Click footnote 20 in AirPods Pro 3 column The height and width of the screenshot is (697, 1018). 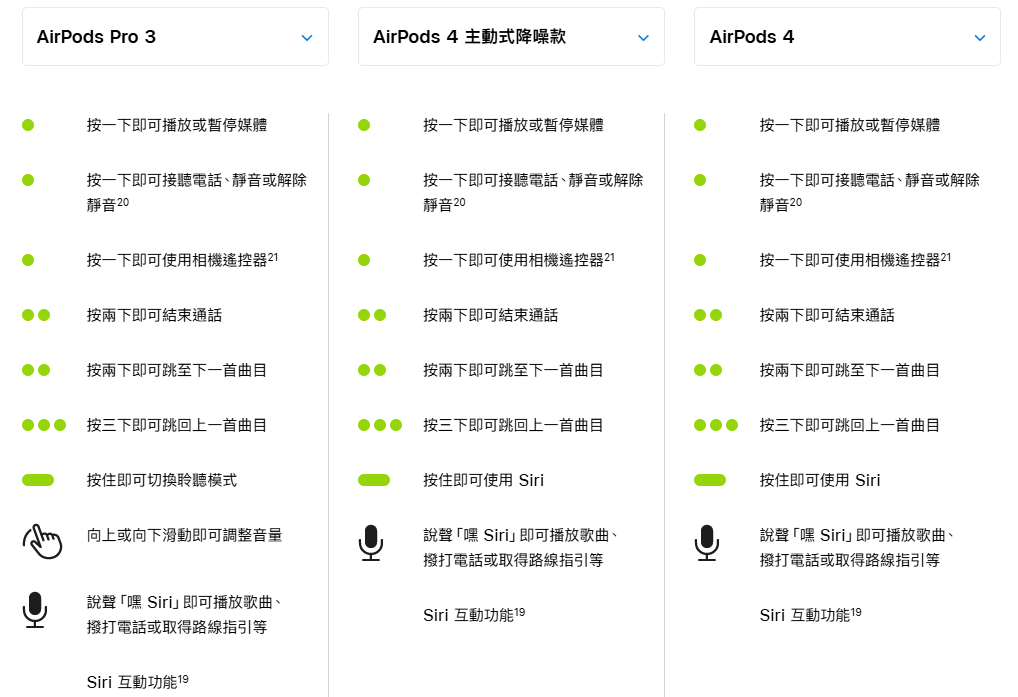coord(123,202)
